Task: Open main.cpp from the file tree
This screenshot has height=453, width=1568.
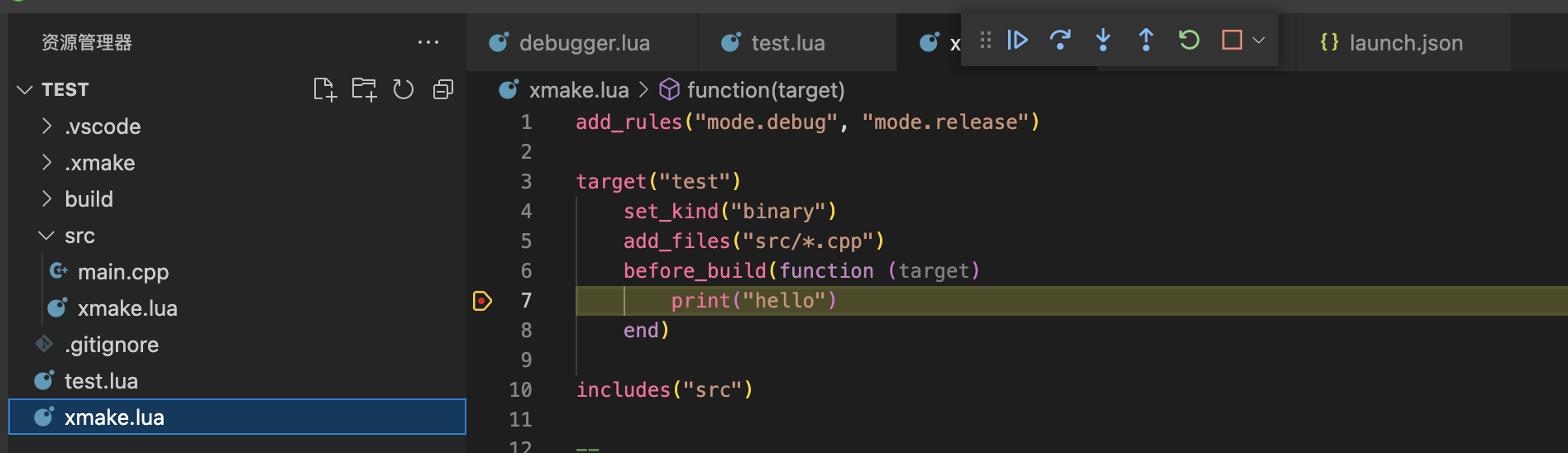Action: [122, 272]
